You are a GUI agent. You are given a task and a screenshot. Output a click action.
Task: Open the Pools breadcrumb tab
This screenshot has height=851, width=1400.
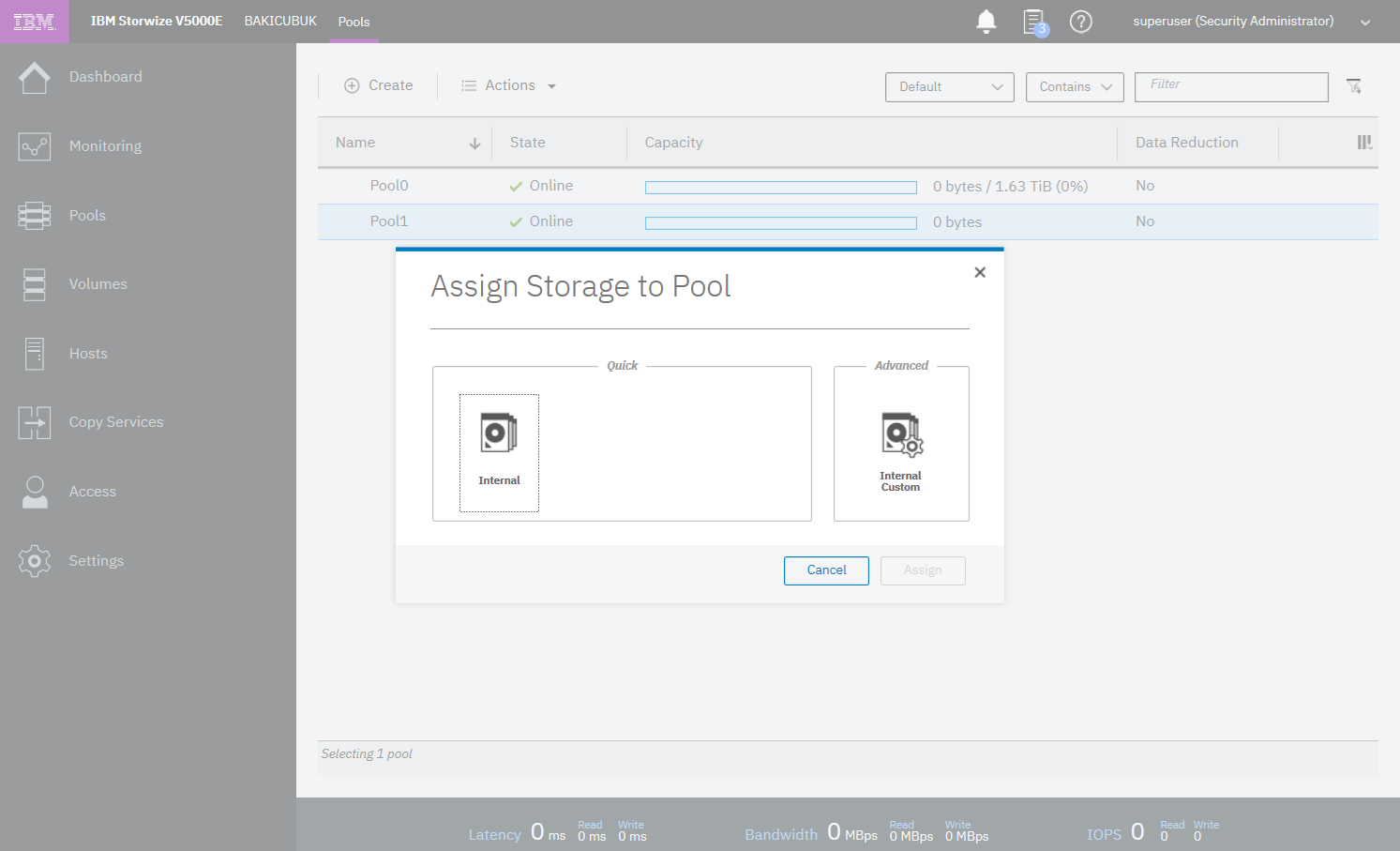(x=354, y=22)
